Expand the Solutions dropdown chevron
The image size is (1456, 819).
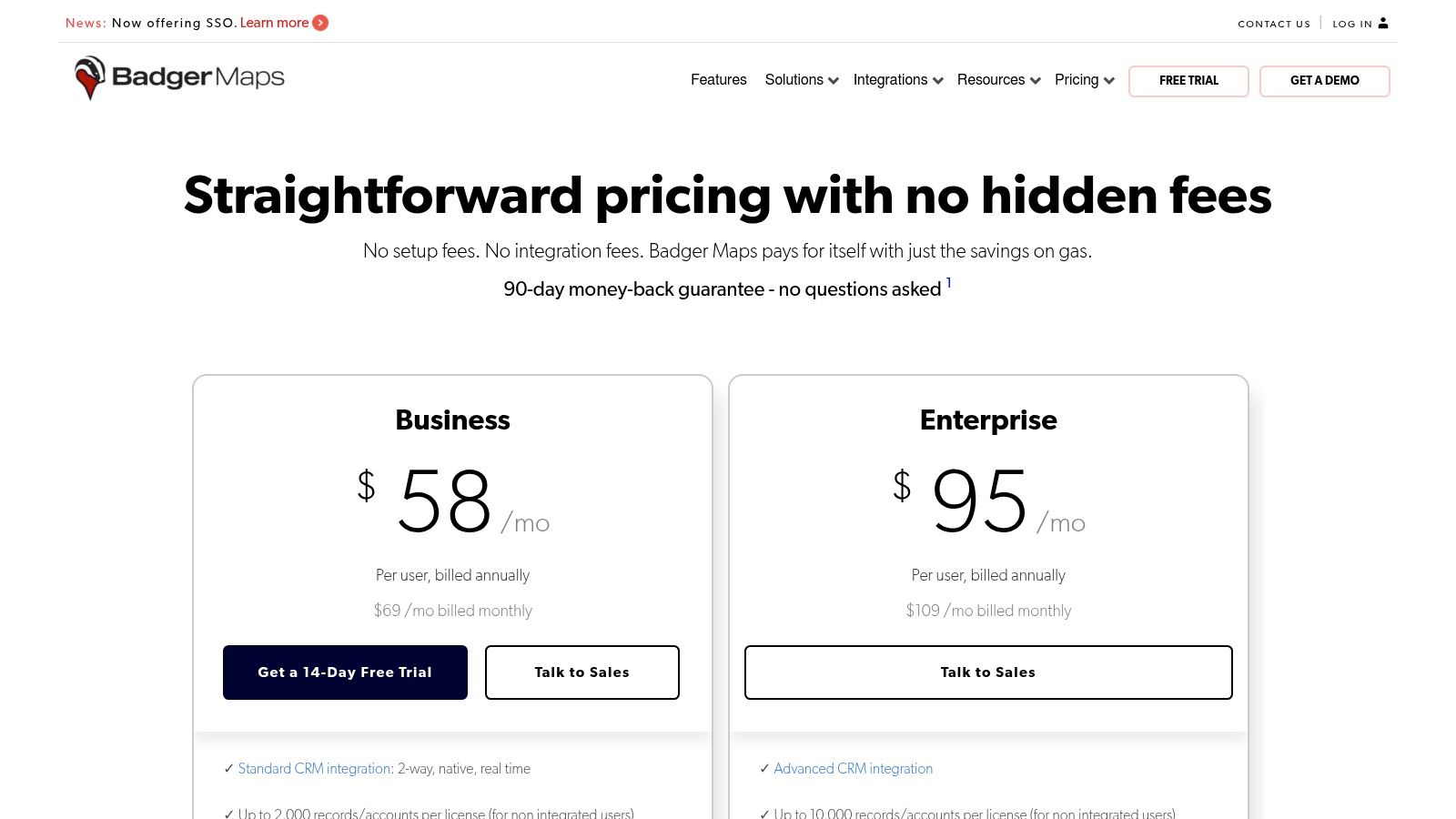[x=834, y=81]
